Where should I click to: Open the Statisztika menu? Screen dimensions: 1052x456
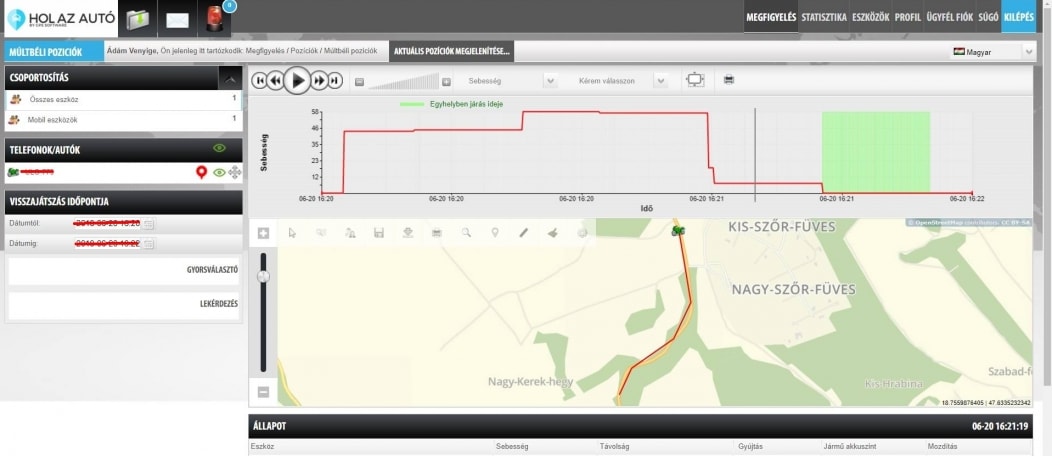point(824,17)
